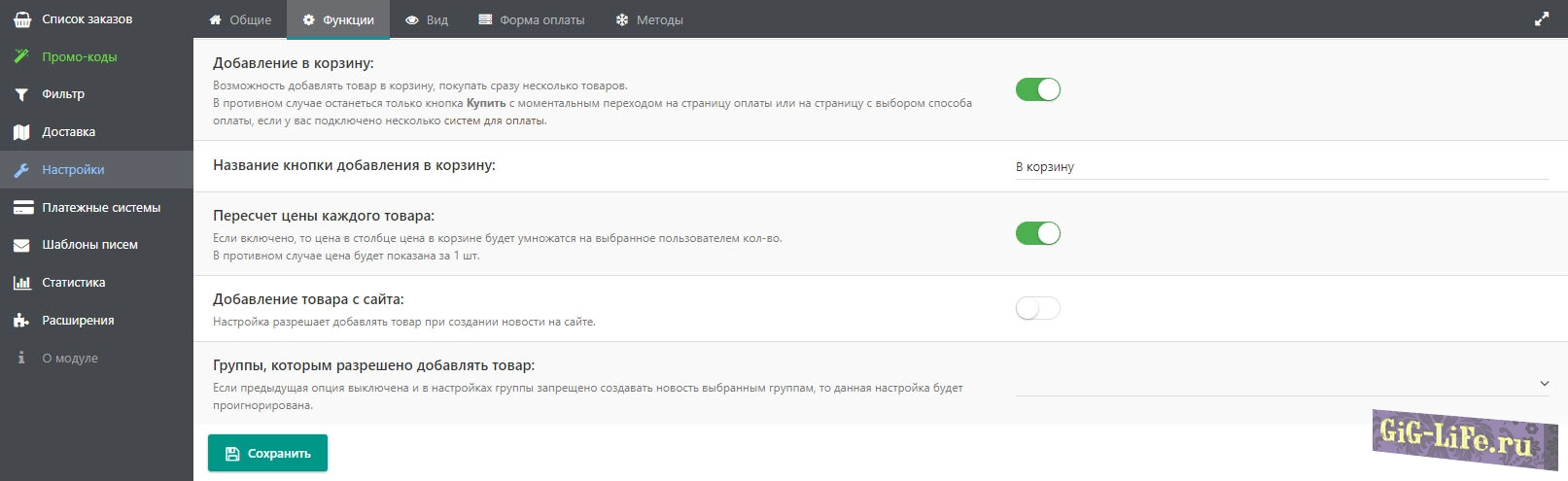1568x481 pixels.
Task: Switch to the Общие tab
Action: pos(240,19)
